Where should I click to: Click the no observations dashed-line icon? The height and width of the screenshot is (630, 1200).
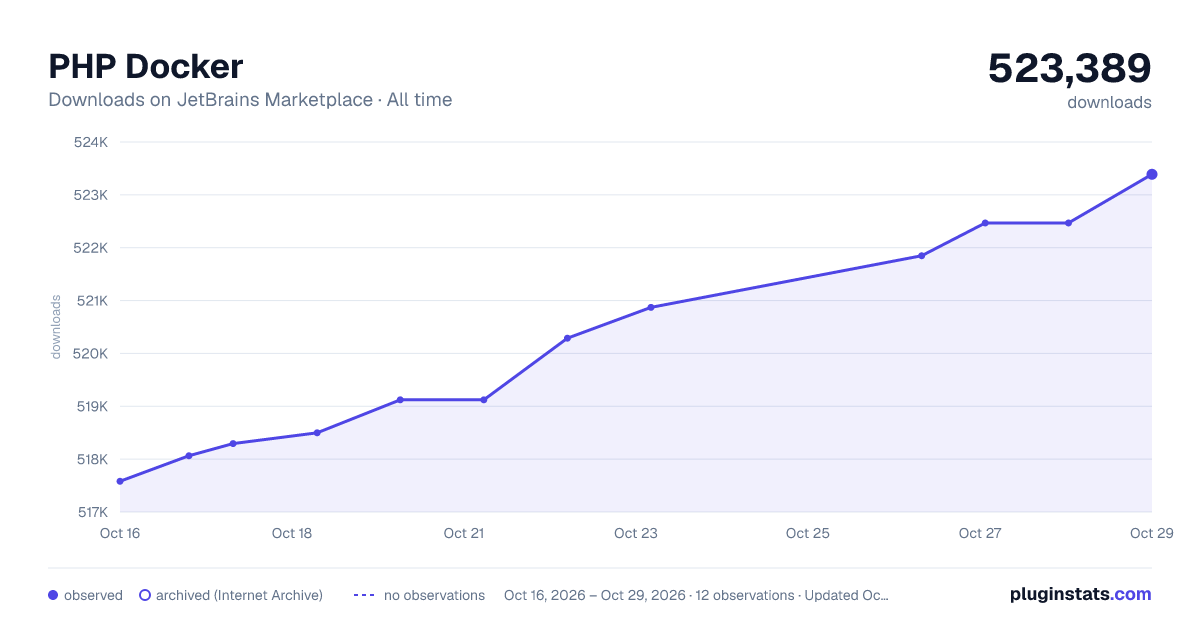point(364,595)
